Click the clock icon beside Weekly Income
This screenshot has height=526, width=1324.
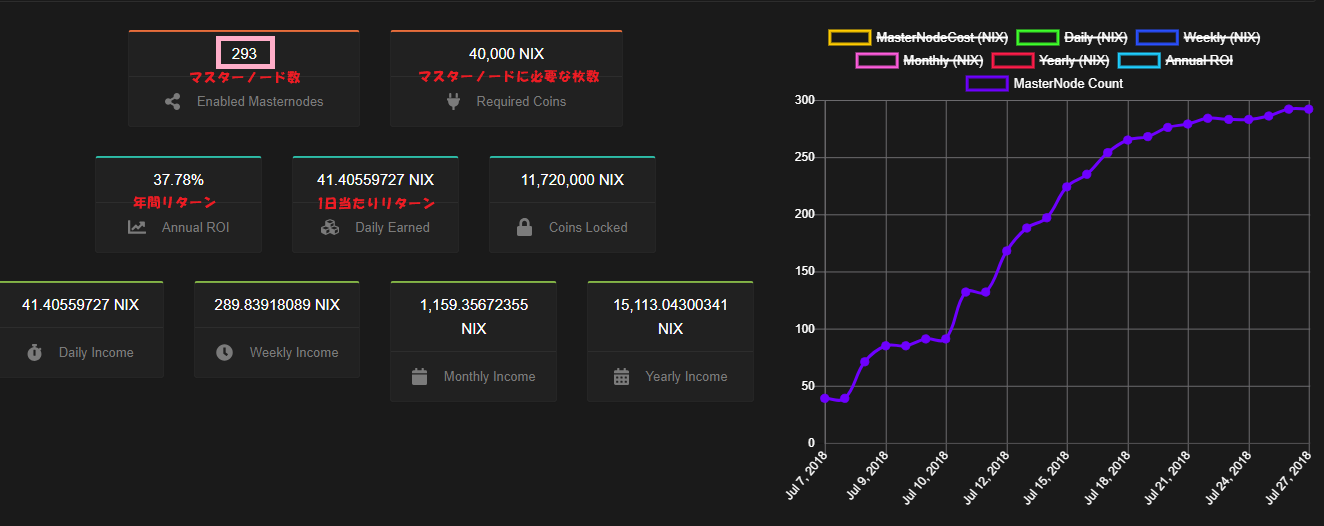(225, 352)
